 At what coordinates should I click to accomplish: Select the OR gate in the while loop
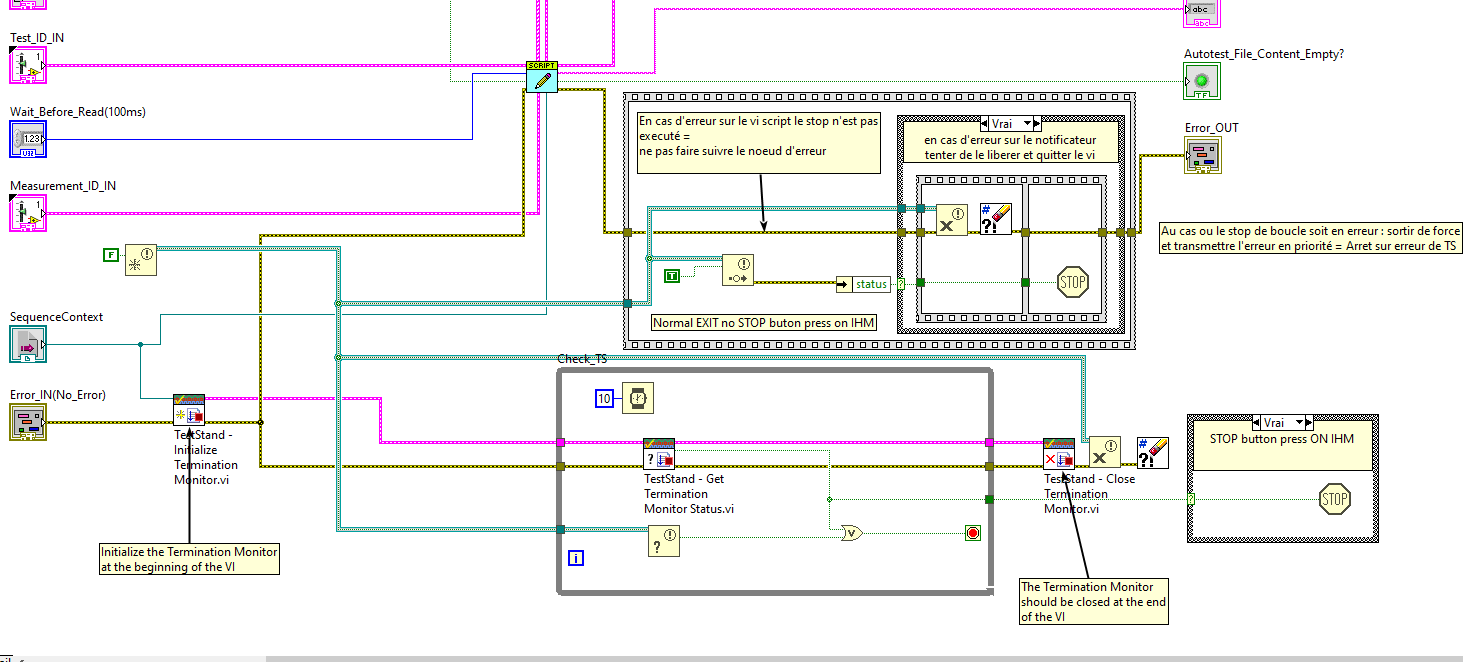(853, 532)
